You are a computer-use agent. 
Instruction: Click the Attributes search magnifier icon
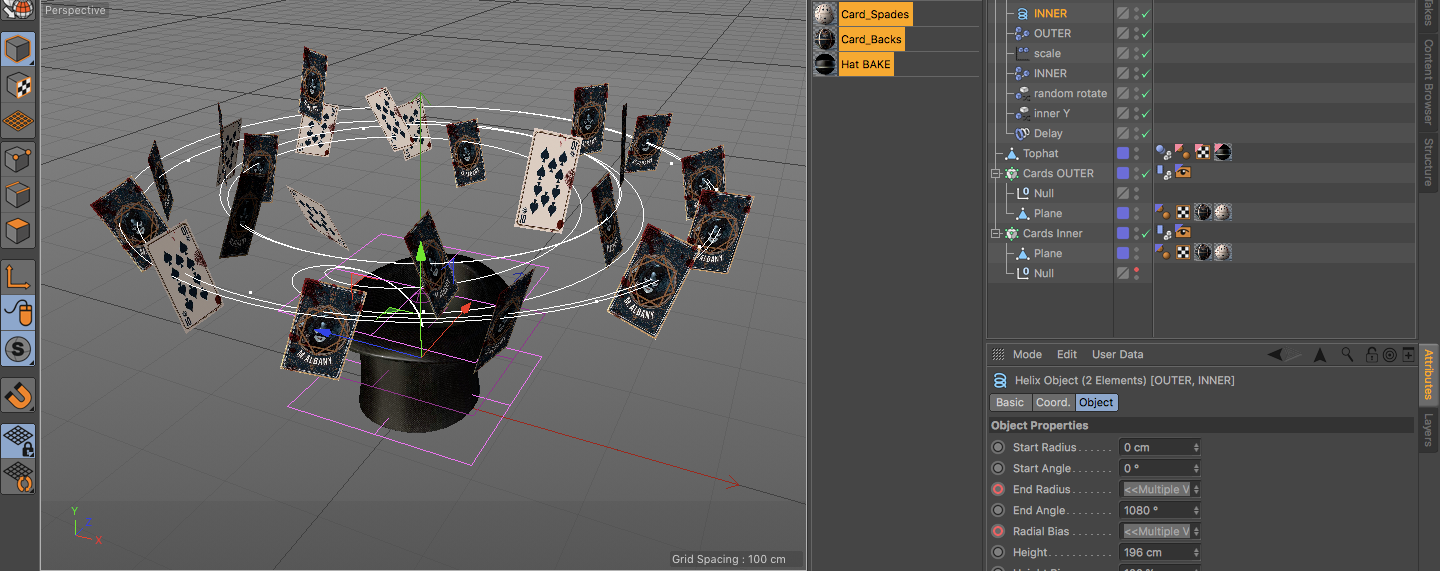coord(1348,354)
